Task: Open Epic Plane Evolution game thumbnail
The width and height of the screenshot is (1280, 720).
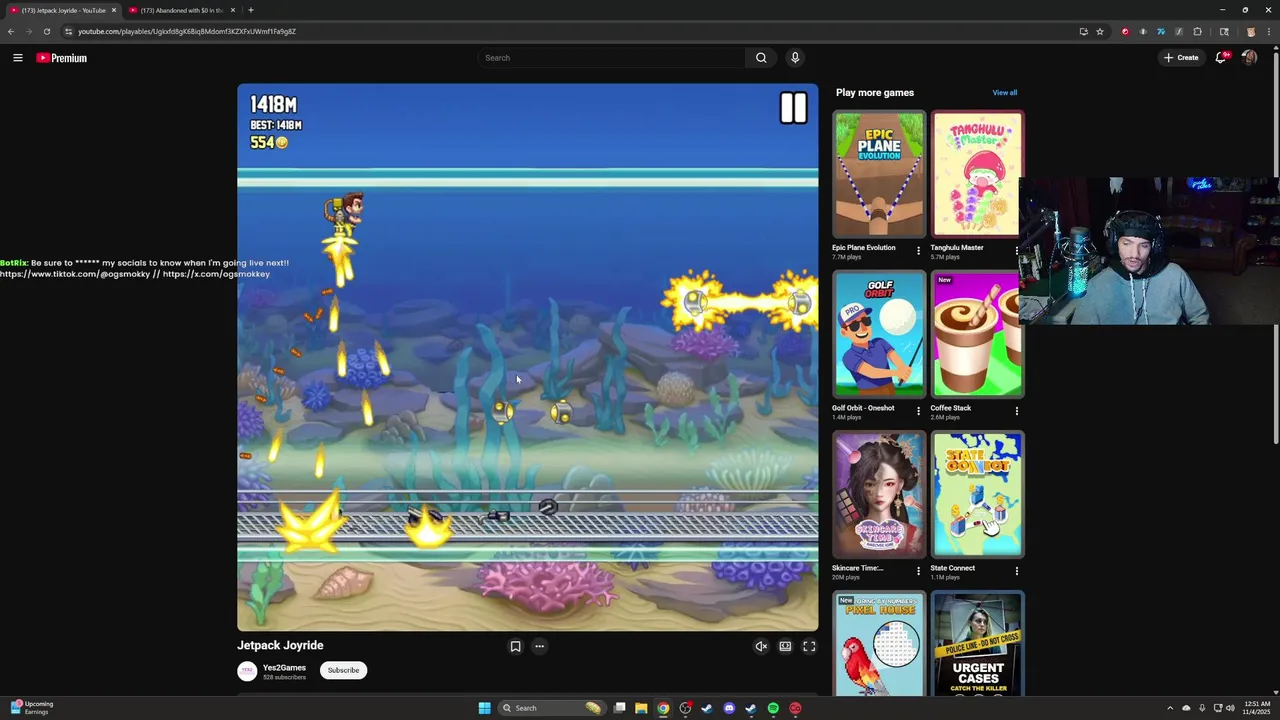Action: (879, 174)
